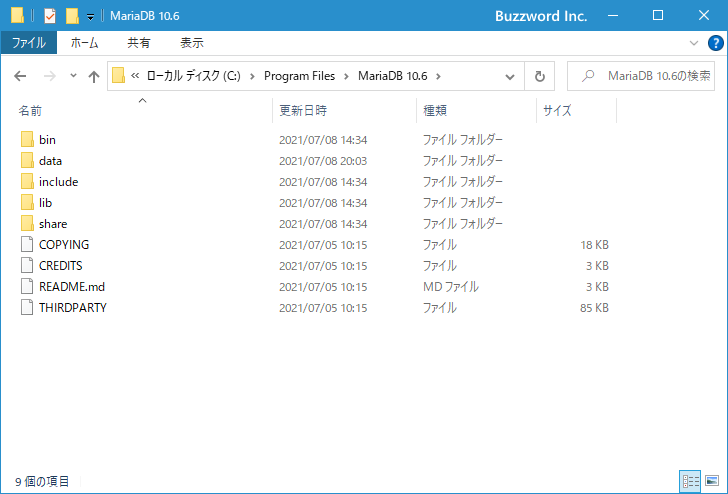Click the data folder icon
The image size is (728, 494).
tap(27, 161)
